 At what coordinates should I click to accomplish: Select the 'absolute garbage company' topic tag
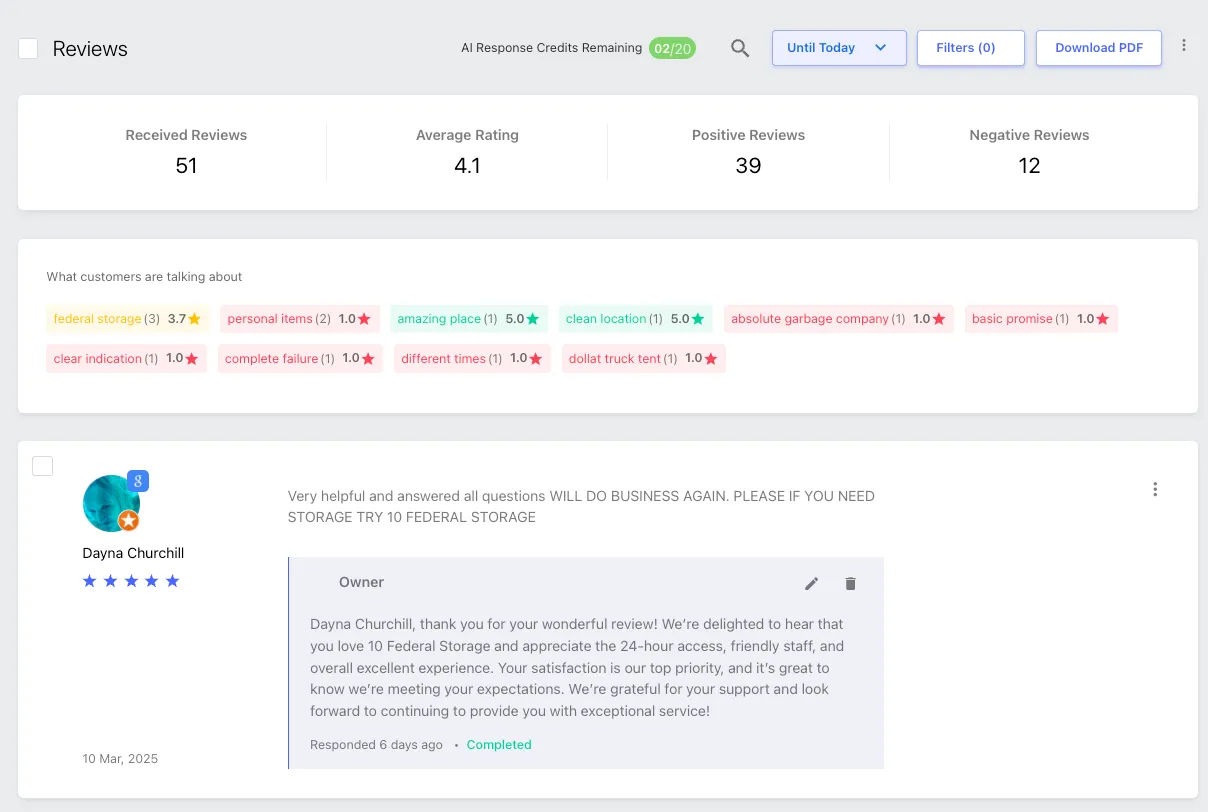[839, 319]
